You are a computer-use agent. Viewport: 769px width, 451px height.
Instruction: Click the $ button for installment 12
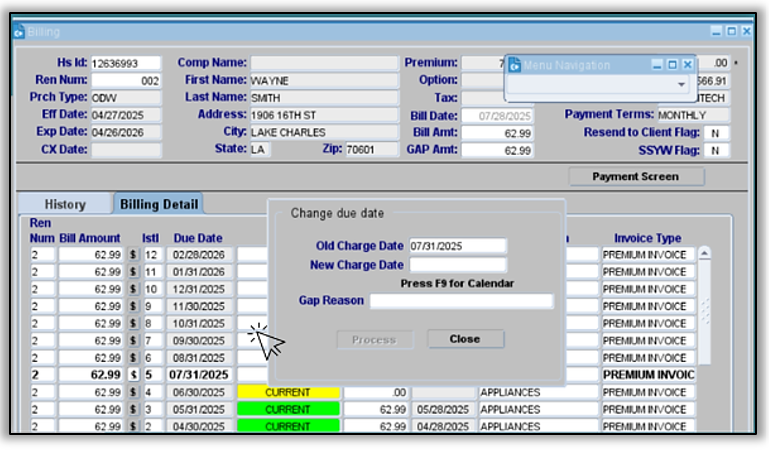tap(133, 255)
